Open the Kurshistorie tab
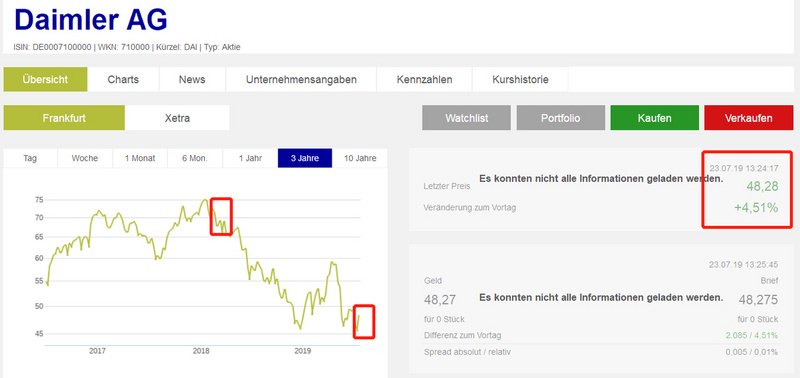Screen dimensions: 800x378 click(520, 80)
